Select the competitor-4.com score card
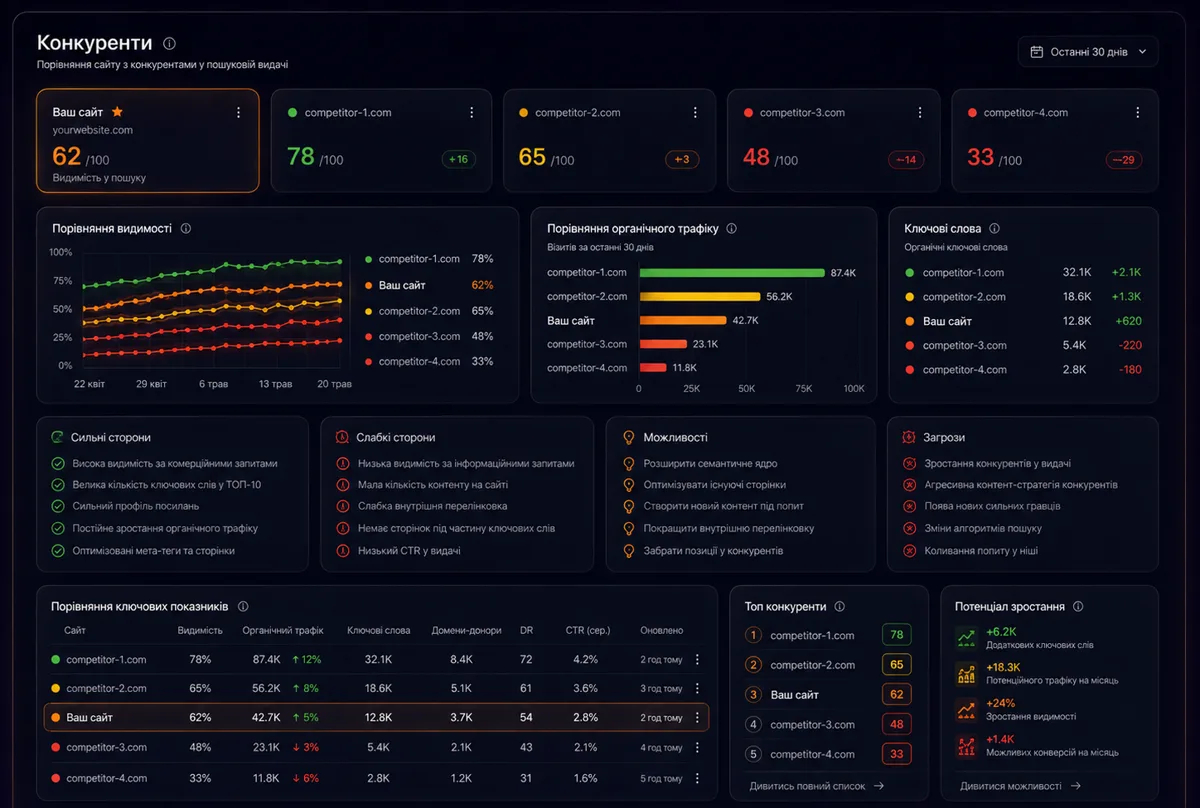The height and width of the screenshot is (808, 1200). 1055,140
